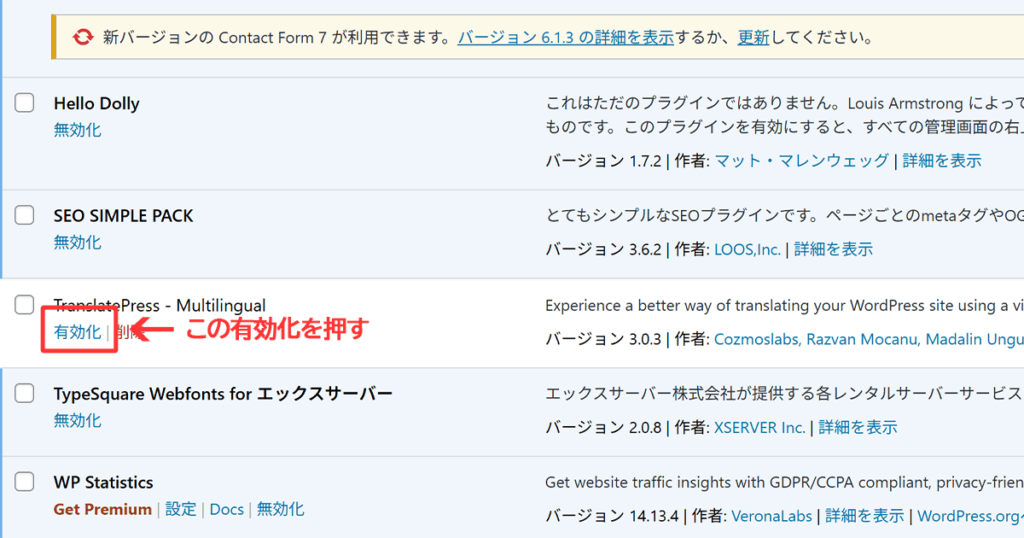Click Get Premium for WP Statistics

coord(102,509)
